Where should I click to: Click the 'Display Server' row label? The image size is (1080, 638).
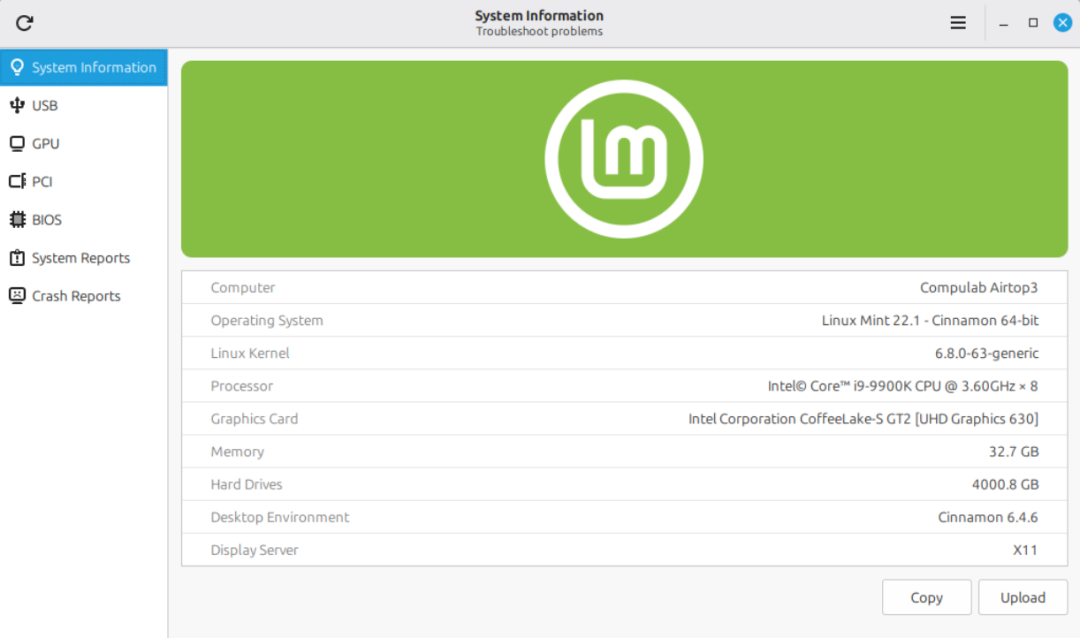coord(254,550)
